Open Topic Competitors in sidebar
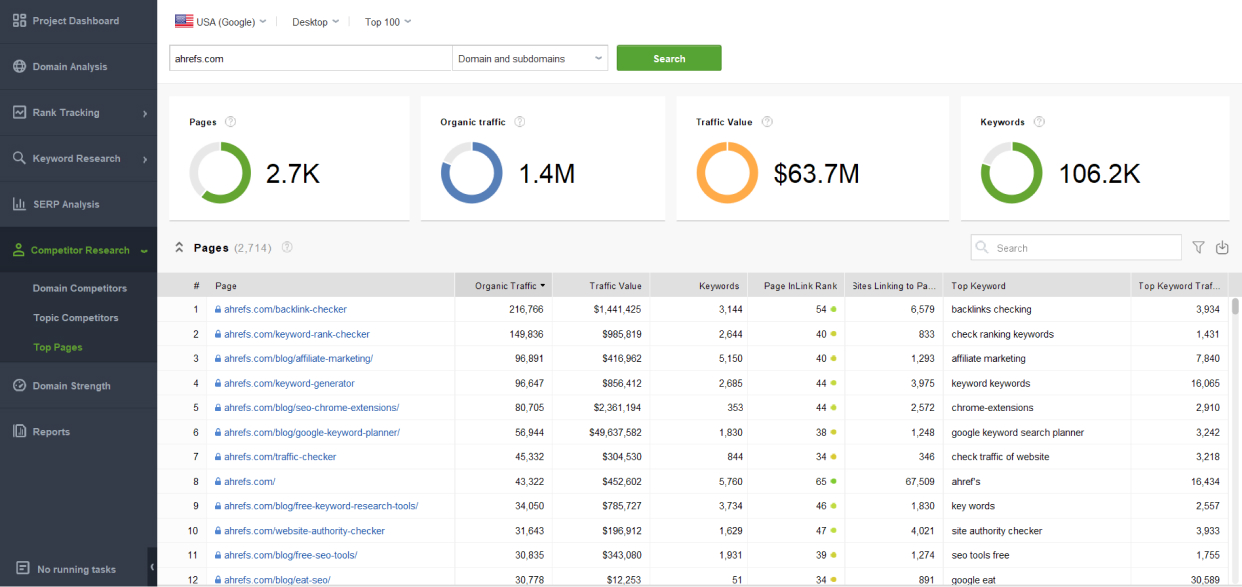Image resolution: width=1242 pixels, height=587 pixels. point(76,318)
